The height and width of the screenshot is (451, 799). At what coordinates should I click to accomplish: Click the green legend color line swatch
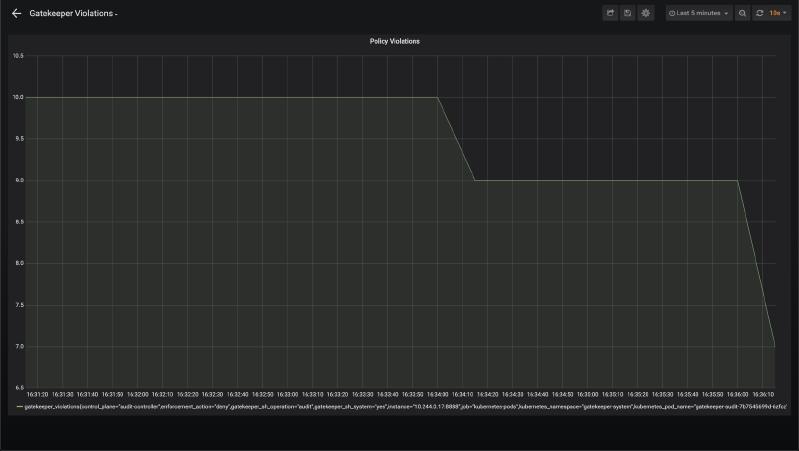[x=19, y=407]
